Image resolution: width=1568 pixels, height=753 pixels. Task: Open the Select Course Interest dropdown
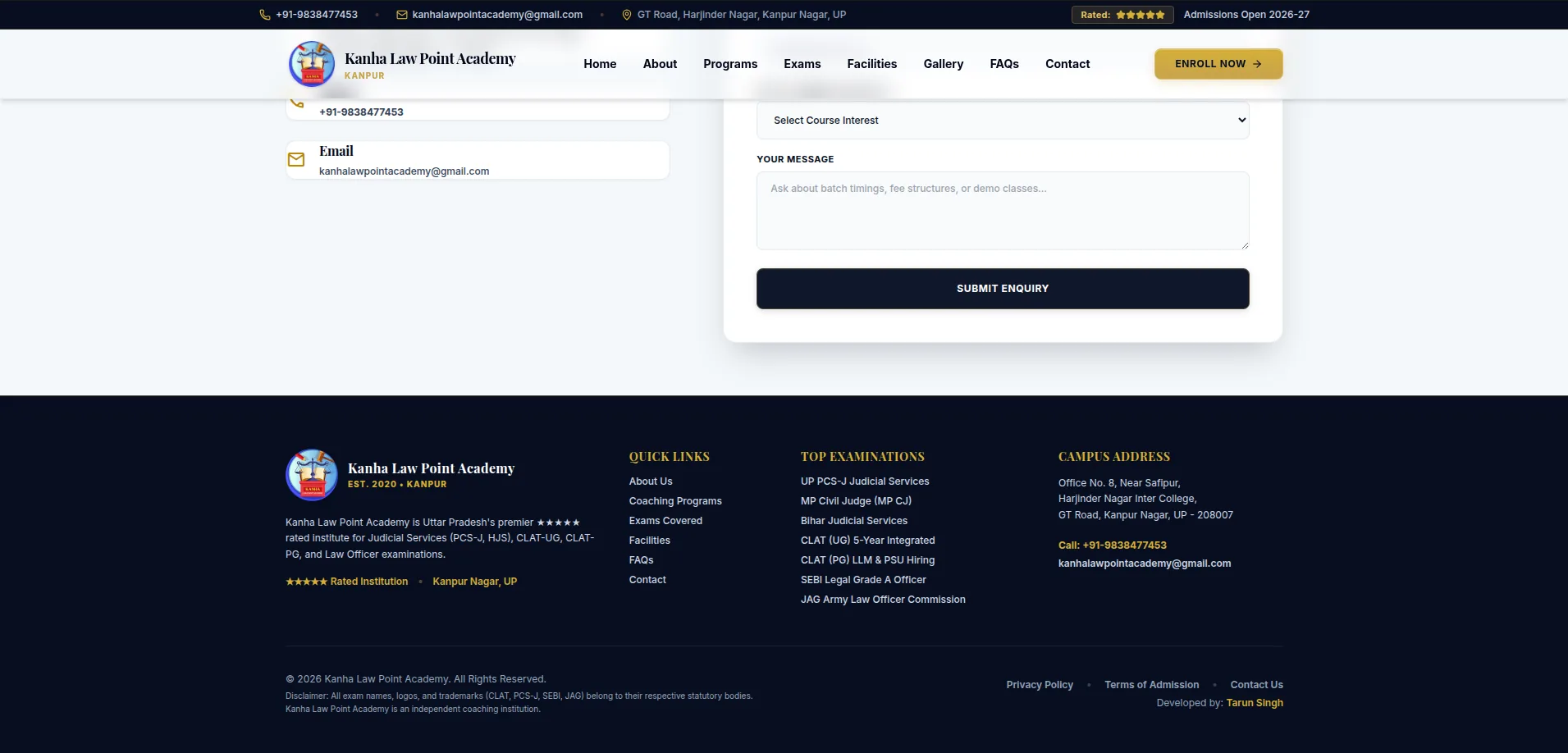[1003, 121]
